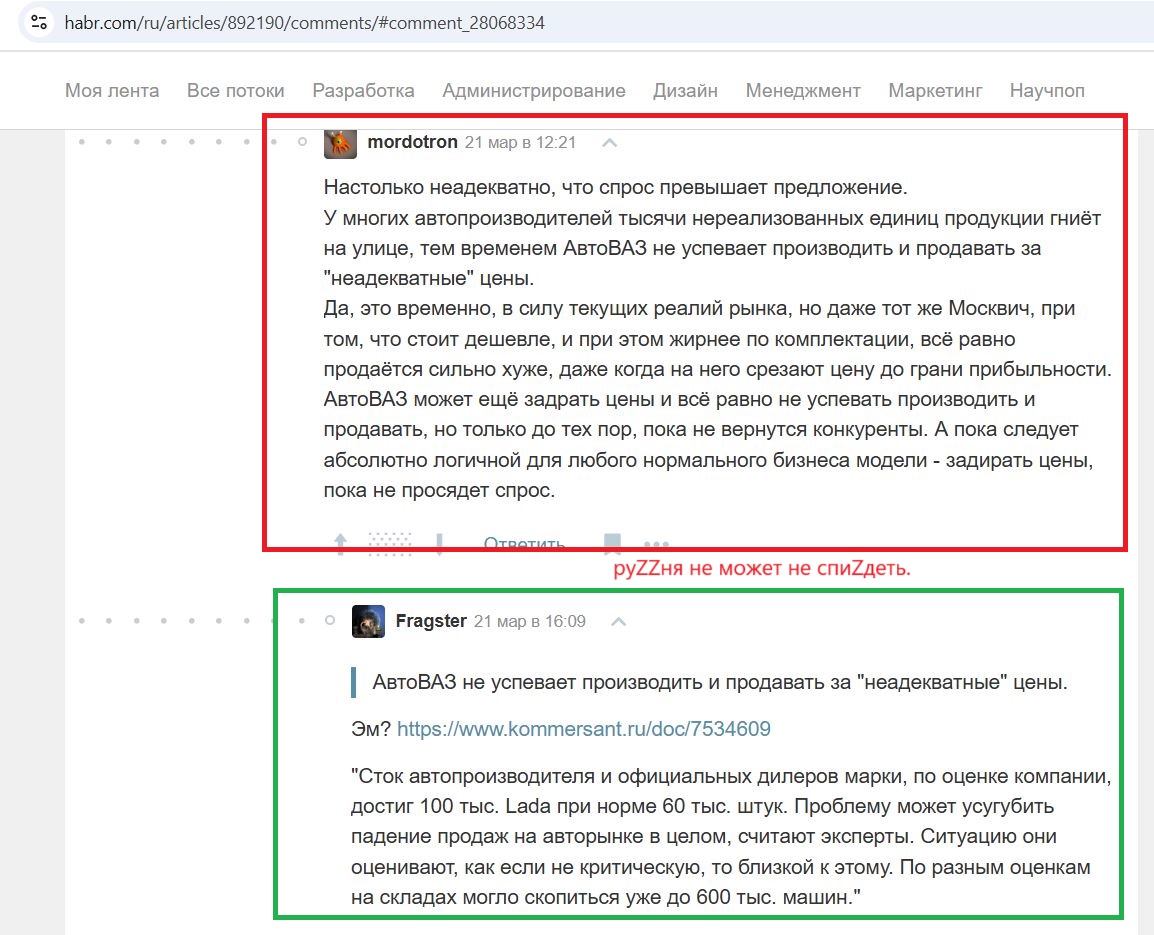Open the Администрирование stream

click(x=534, y=91)
